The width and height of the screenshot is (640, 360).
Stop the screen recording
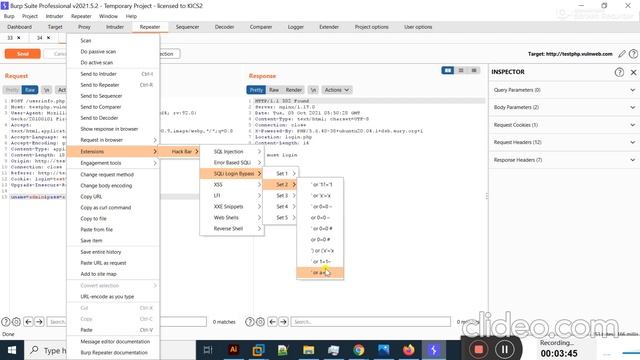pos(478,350)
